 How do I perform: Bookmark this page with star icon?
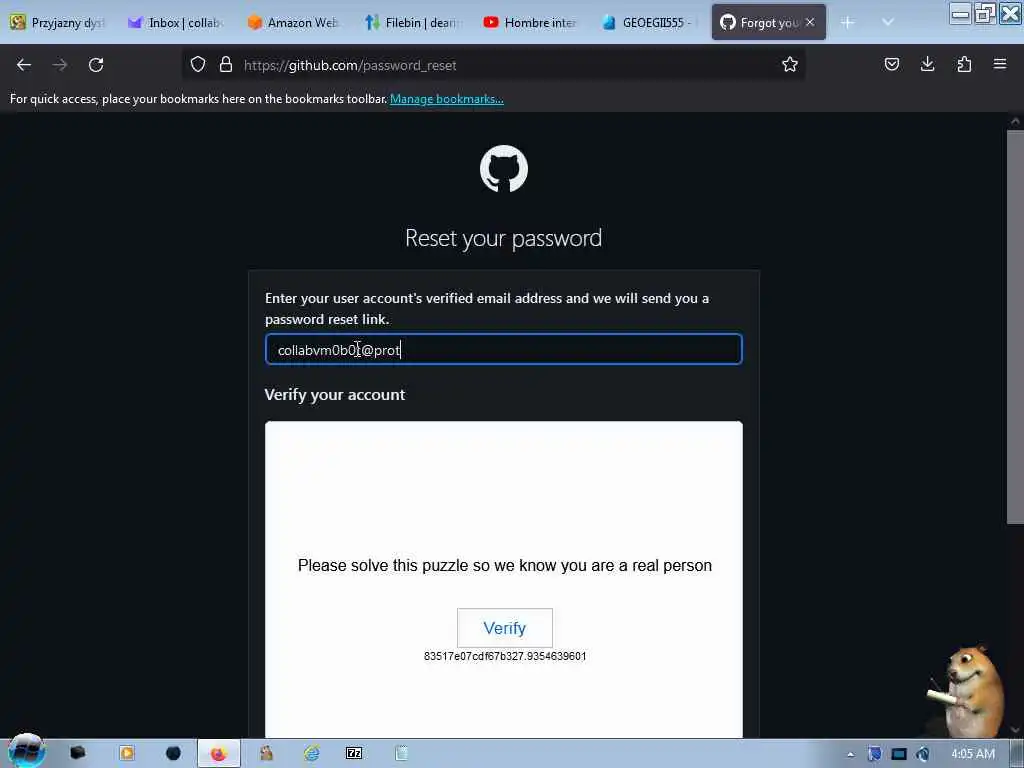pyautogui.click(x=790, y=64)
